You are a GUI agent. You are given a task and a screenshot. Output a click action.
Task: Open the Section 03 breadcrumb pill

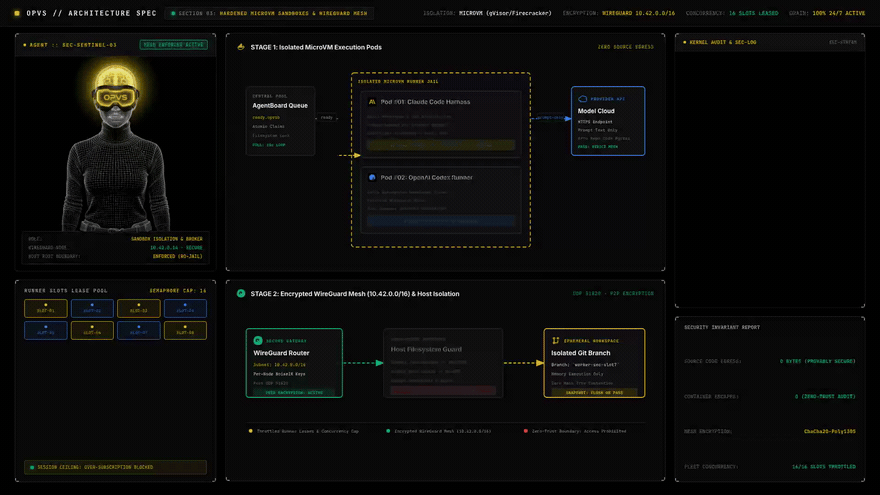[269, 13]
